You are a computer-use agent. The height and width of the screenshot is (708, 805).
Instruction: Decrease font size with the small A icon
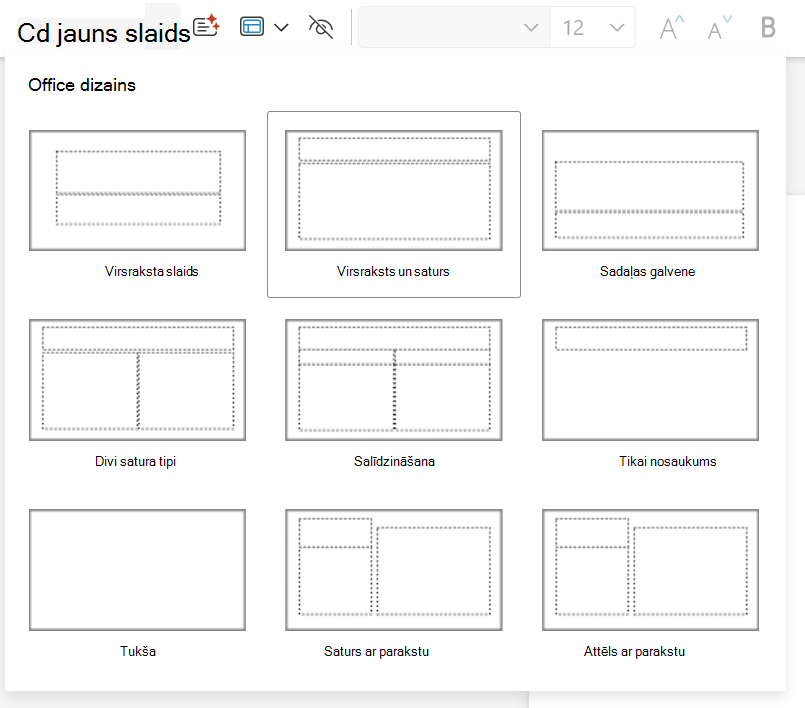(719, 28)
